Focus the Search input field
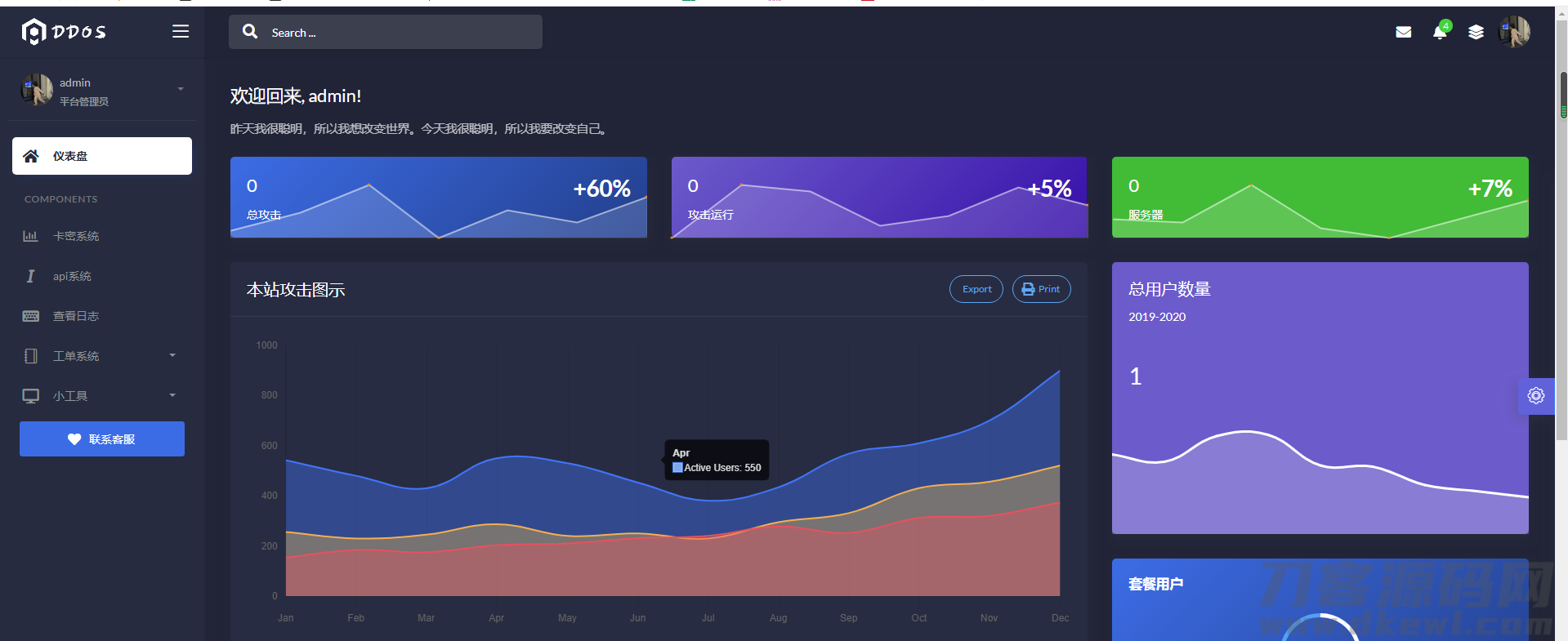 tap(386, 32)
